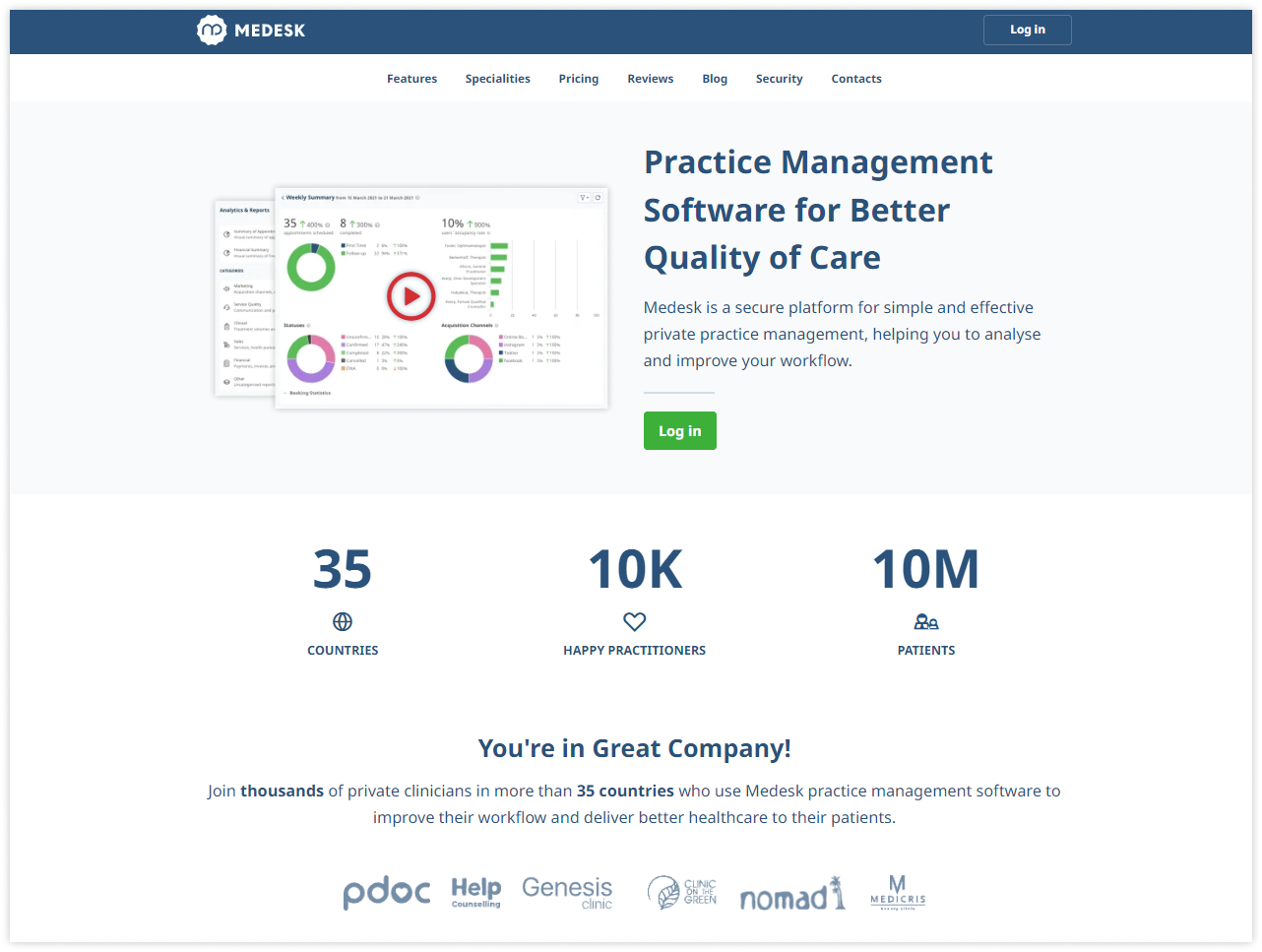
Task: Click the Medicris logo
Action: 898,892
